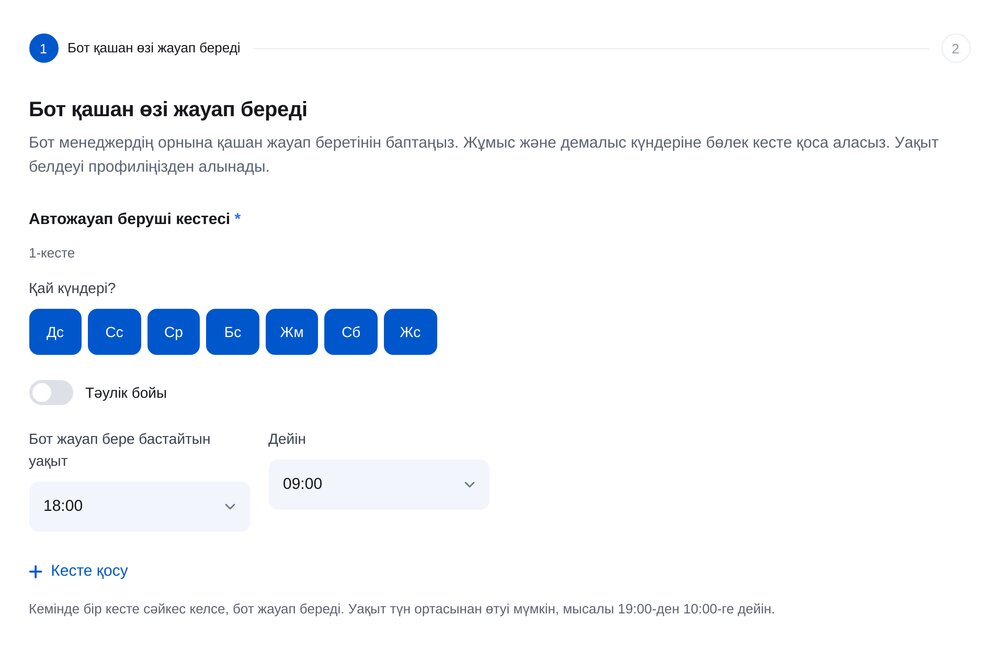Go to step 2 circle indicator
The width and height of the screenshot is (1000, 649).
[955, 48]
